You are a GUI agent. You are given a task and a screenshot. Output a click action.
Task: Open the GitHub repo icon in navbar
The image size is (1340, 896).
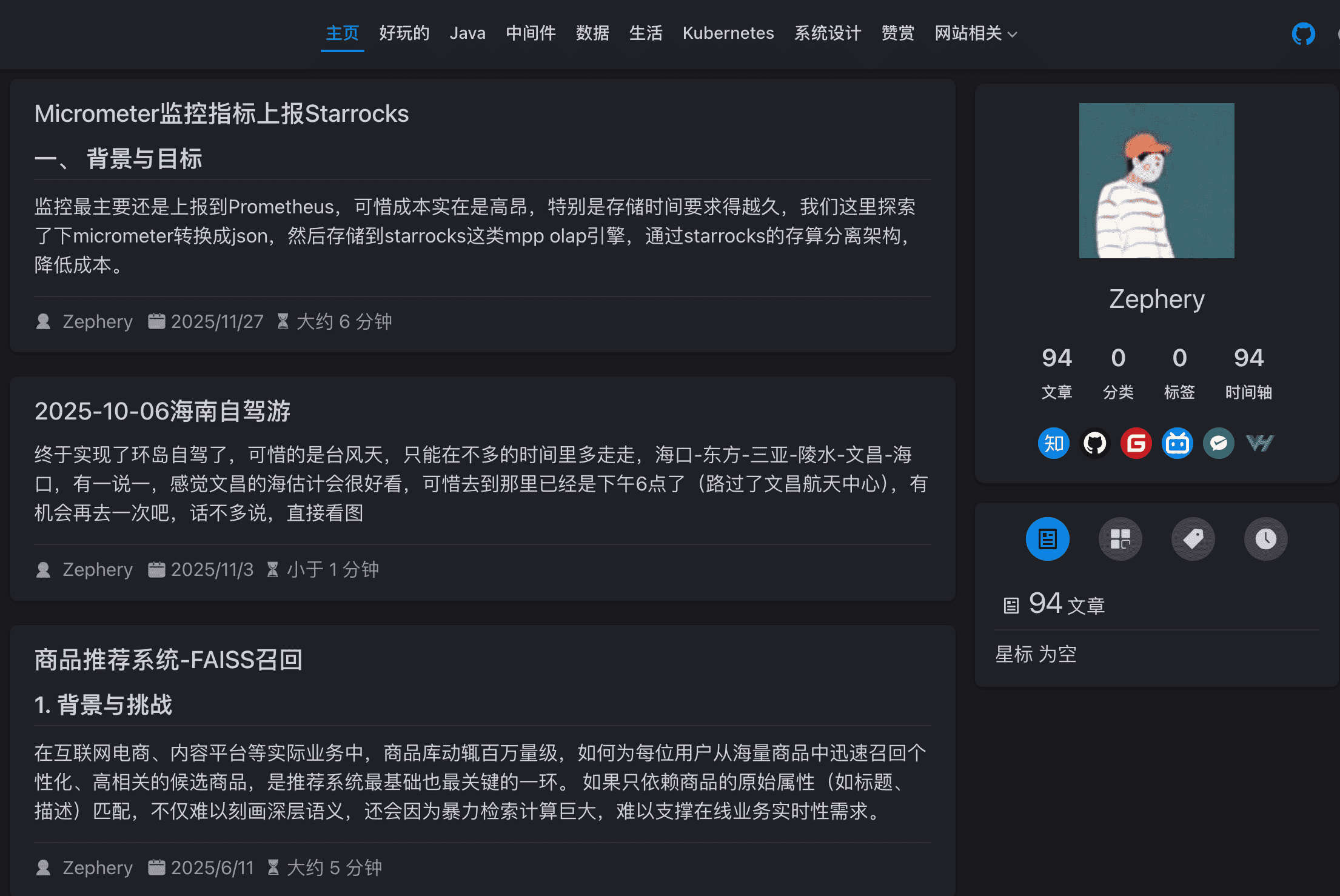click(1303, 34)
